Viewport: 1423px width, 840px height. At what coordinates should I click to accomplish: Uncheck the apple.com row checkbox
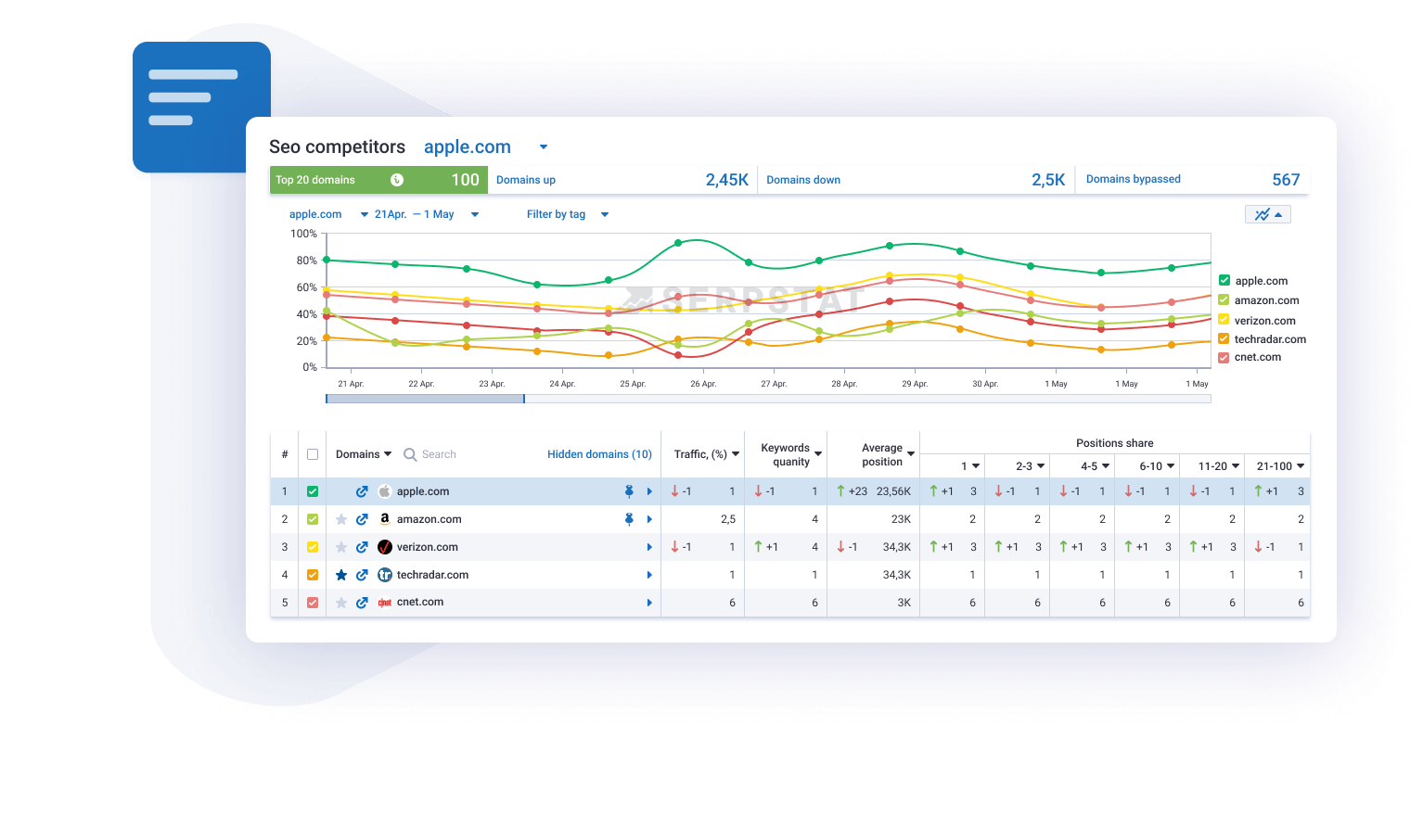point(313,491)
